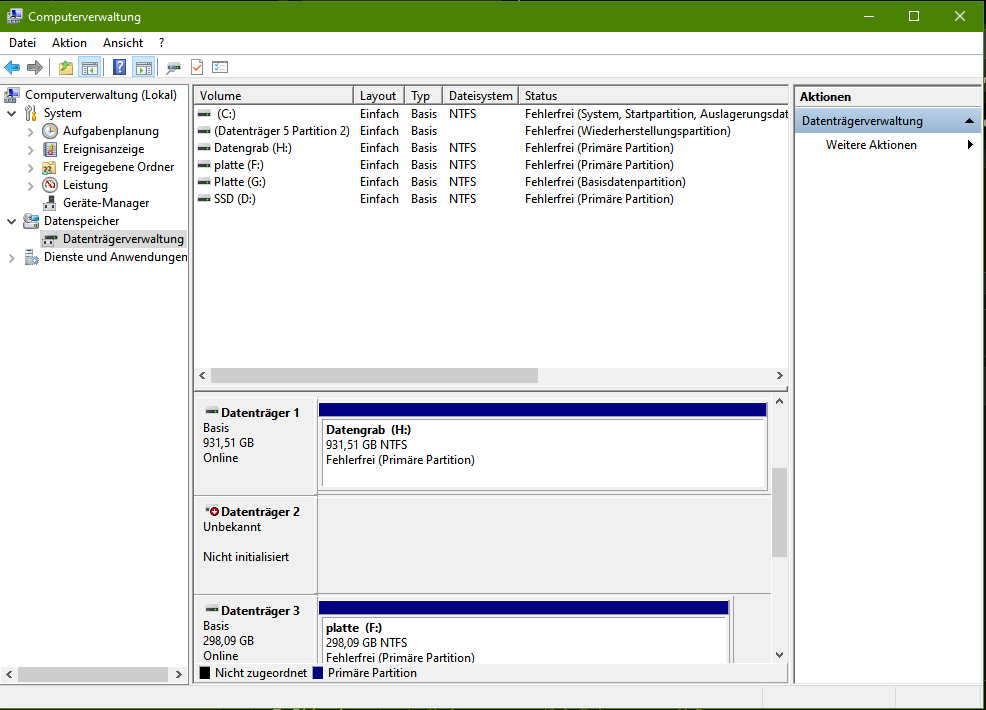This screenshot has height=710, width=986.
Task: Collapse the Datenträgerverwaltung actions section
Action: pyautogui.click(x=969, y=121)
